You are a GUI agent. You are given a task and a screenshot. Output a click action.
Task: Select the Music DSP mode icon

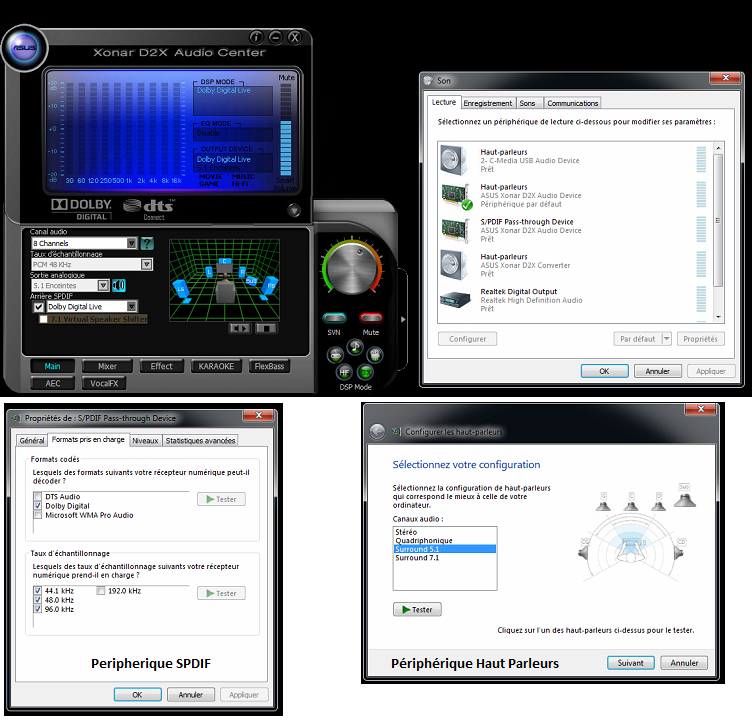click(355, 346)
